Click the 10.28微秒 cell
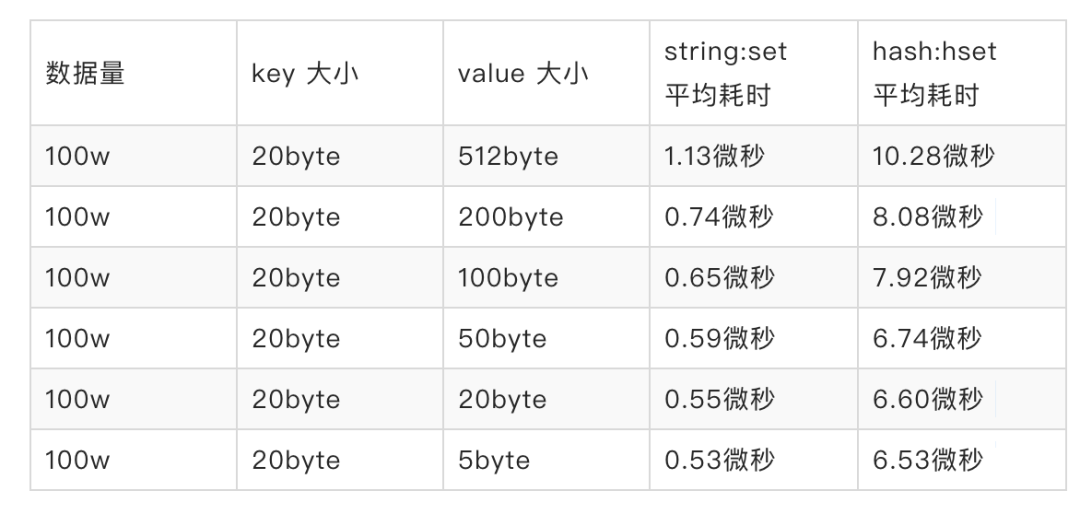 933,156
